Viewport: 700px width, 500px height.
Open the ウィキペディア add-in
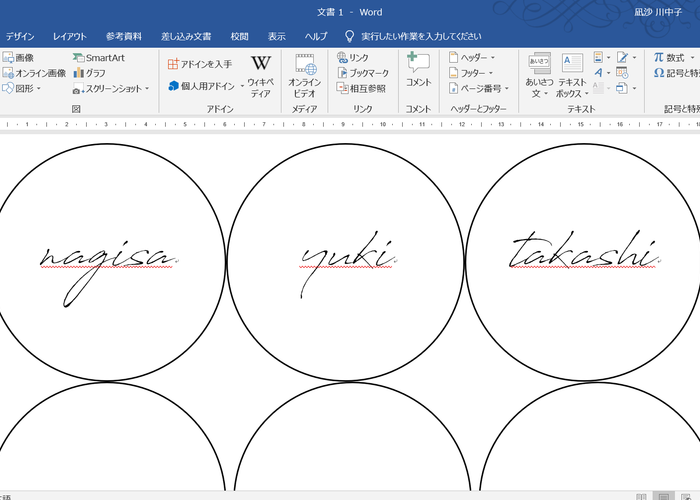click(261, 76)
